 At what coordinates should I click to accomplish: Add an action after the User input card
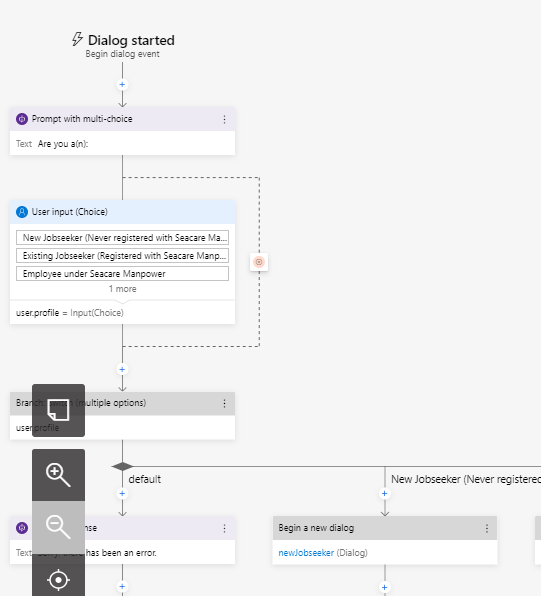(x=122, y=369)
